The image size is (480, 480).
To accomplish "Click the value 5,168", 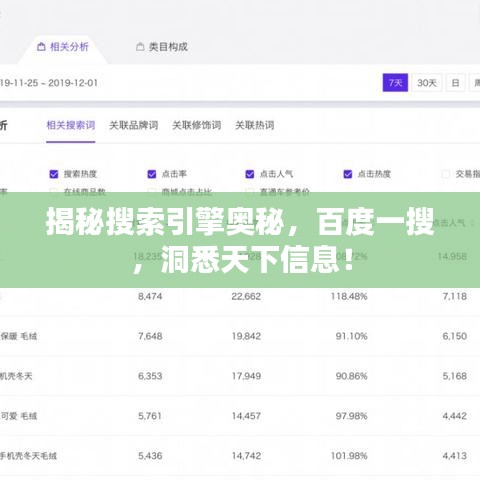I will (x=455, y=376).
